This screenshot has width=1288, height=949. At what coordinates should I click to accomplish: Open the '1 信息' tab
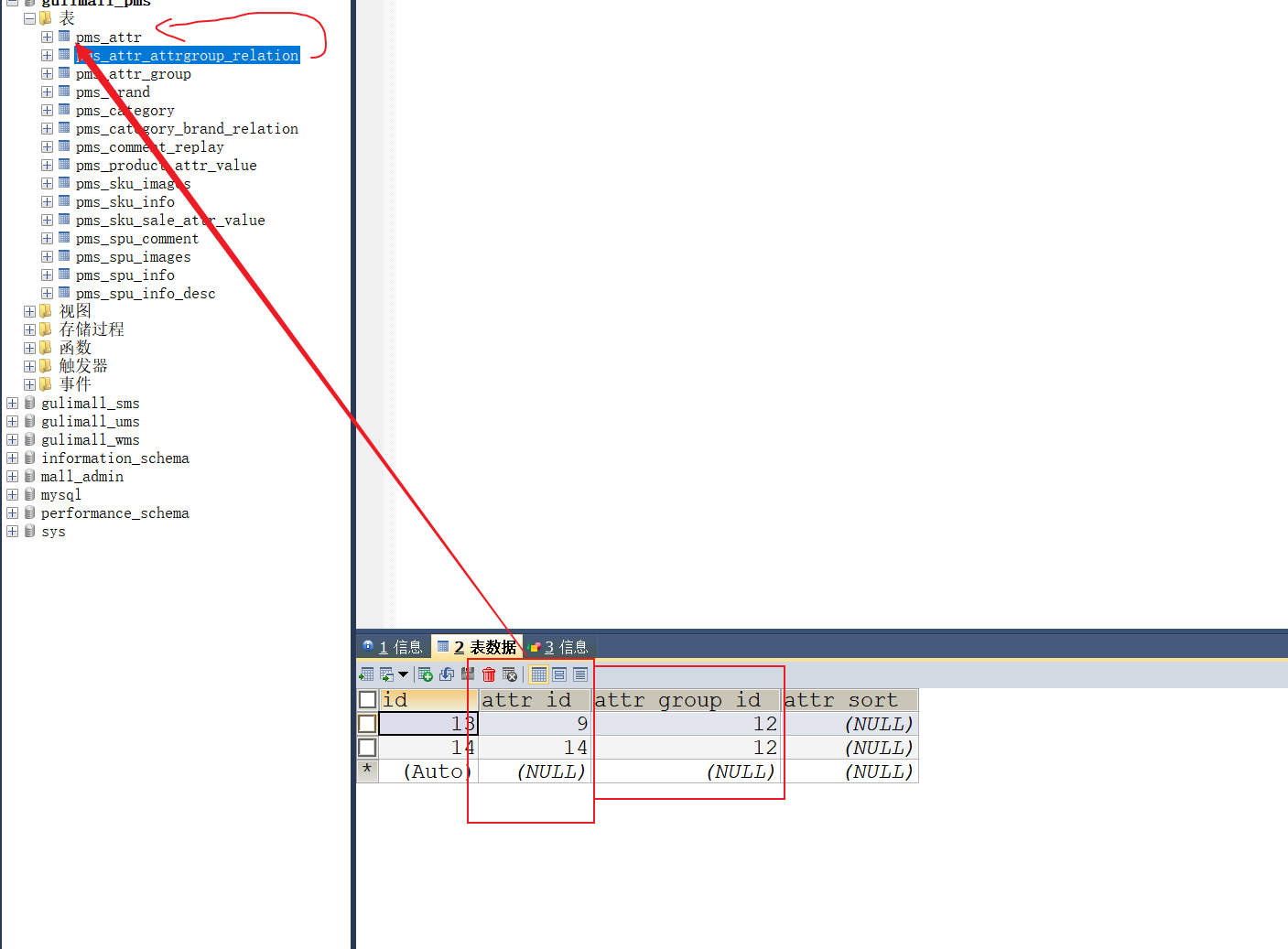coord(393,647)
